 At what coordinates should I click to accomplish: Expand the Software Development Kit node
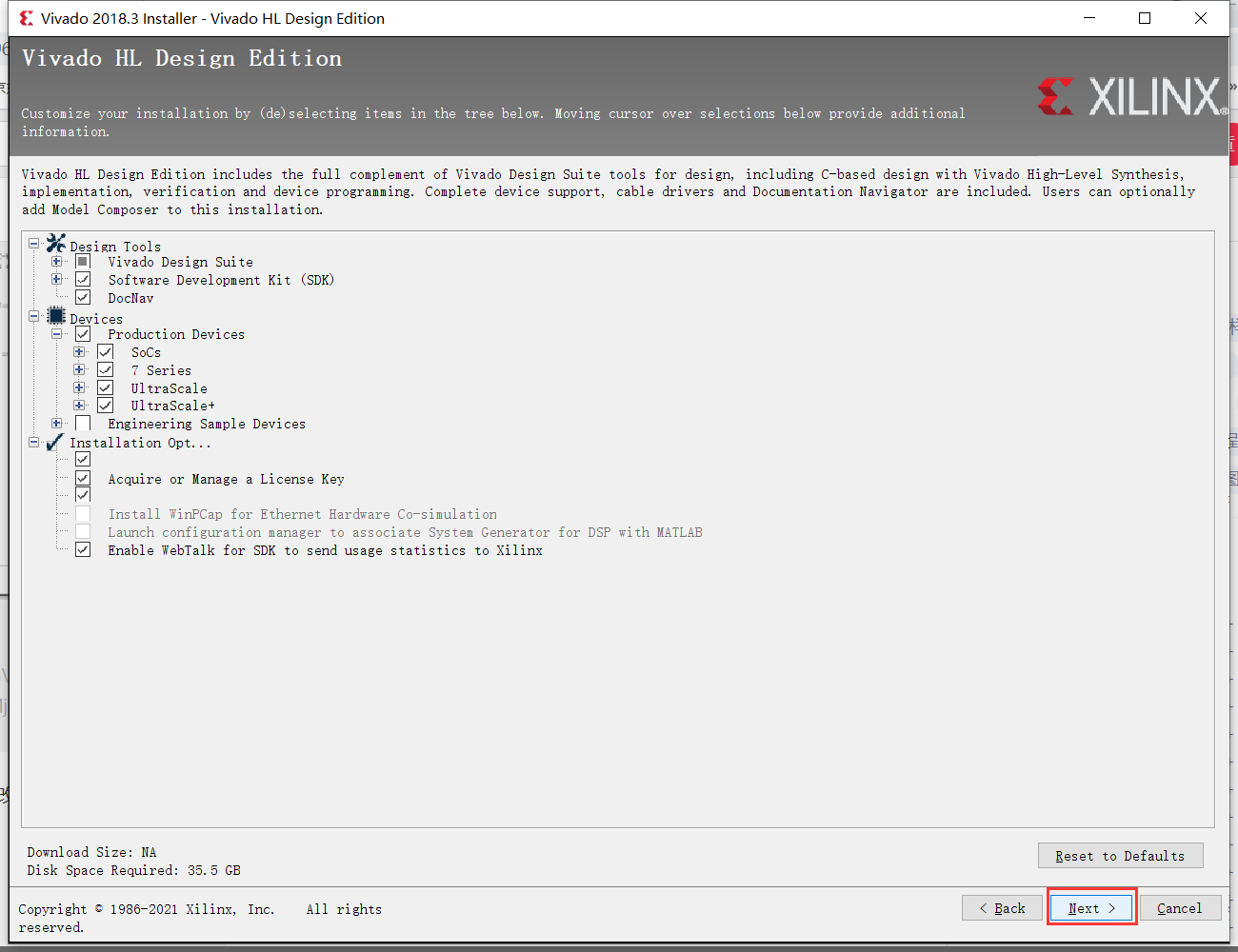[x=57, y=279]
